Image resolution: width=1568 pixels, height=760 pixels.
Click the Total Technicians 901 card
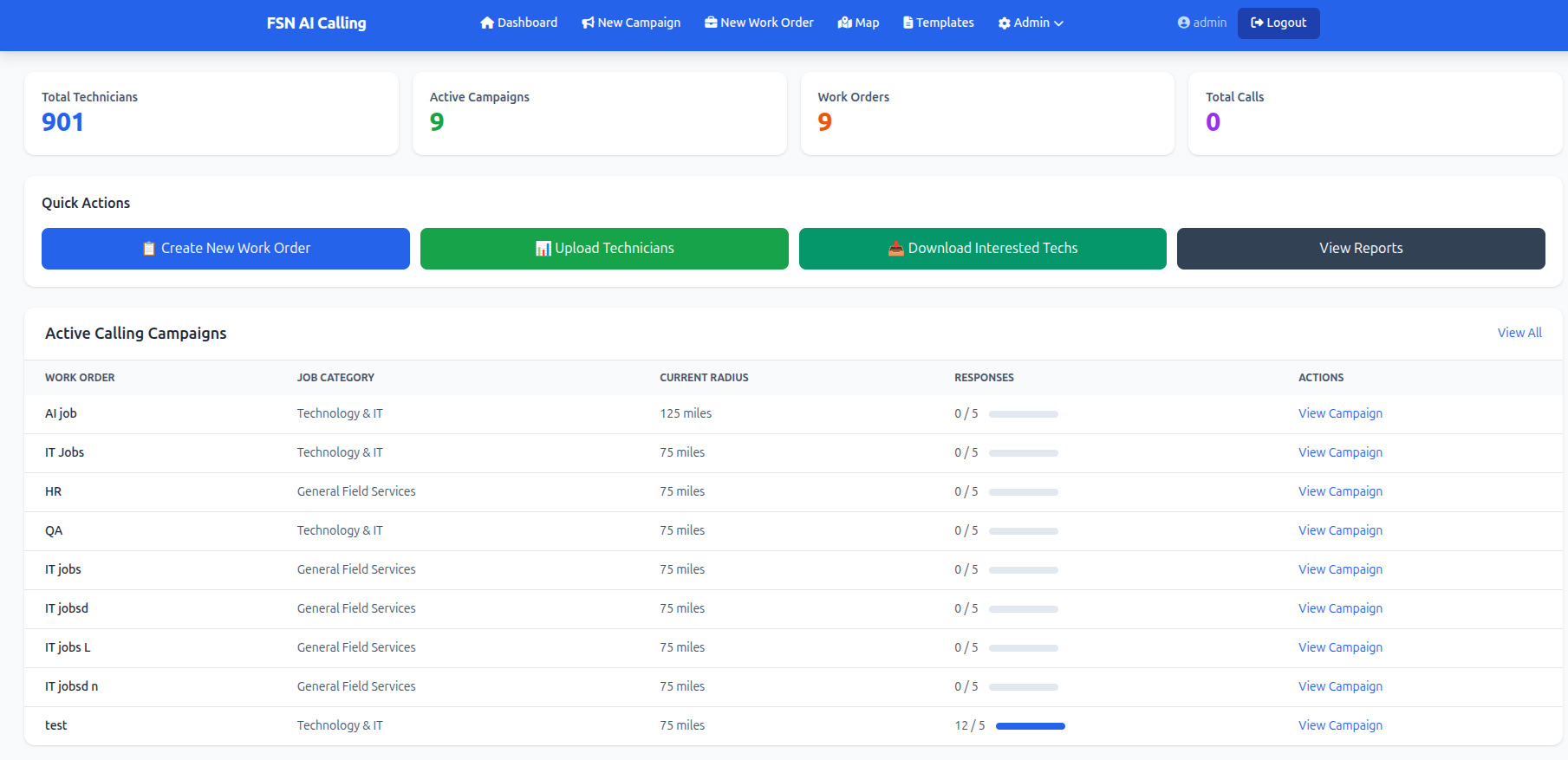tap(211, 114)
